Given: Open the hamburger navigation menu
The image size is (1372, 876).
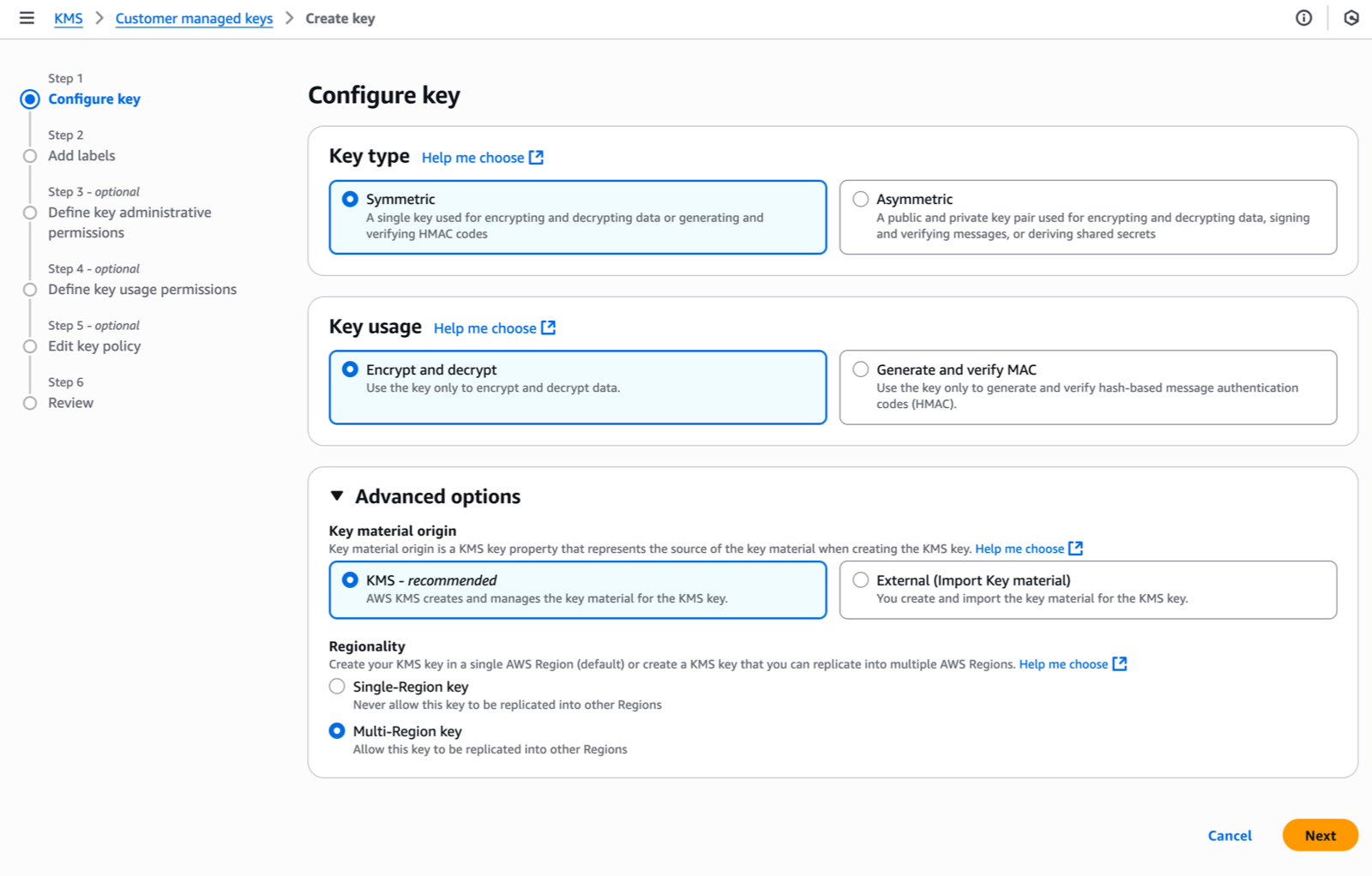Looking at the screenshot, I should (x=27, y=18).
